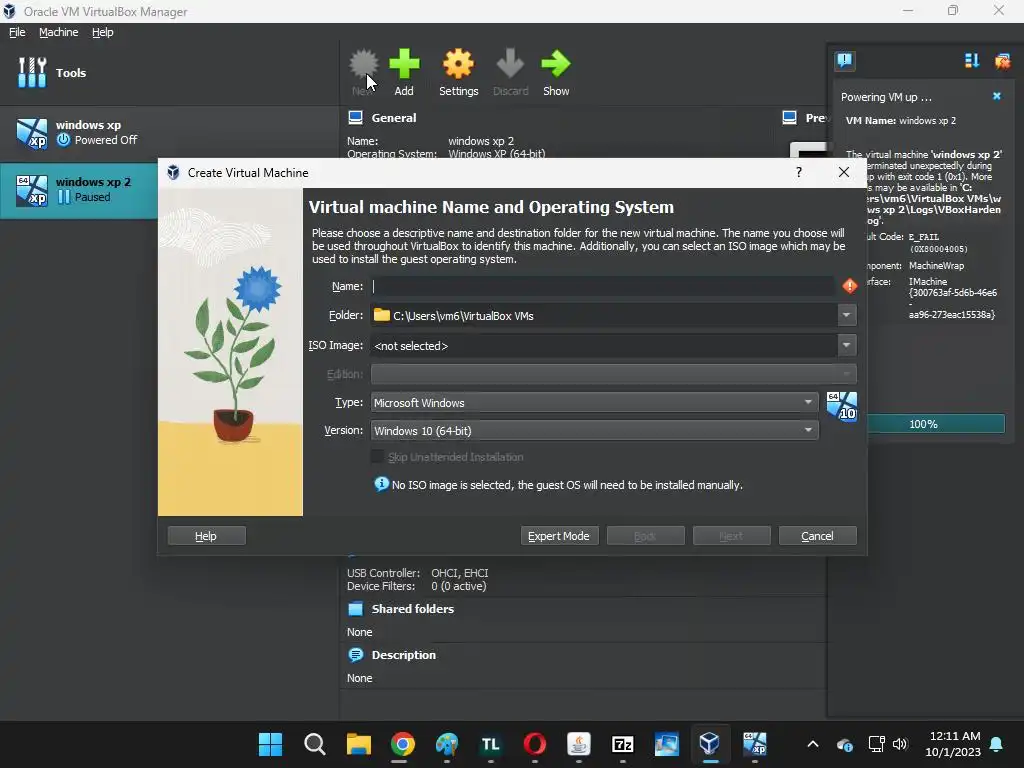Click the Name input field in dialog
Viewport: 1024px width, 768px height.
[x=603, y=286]
